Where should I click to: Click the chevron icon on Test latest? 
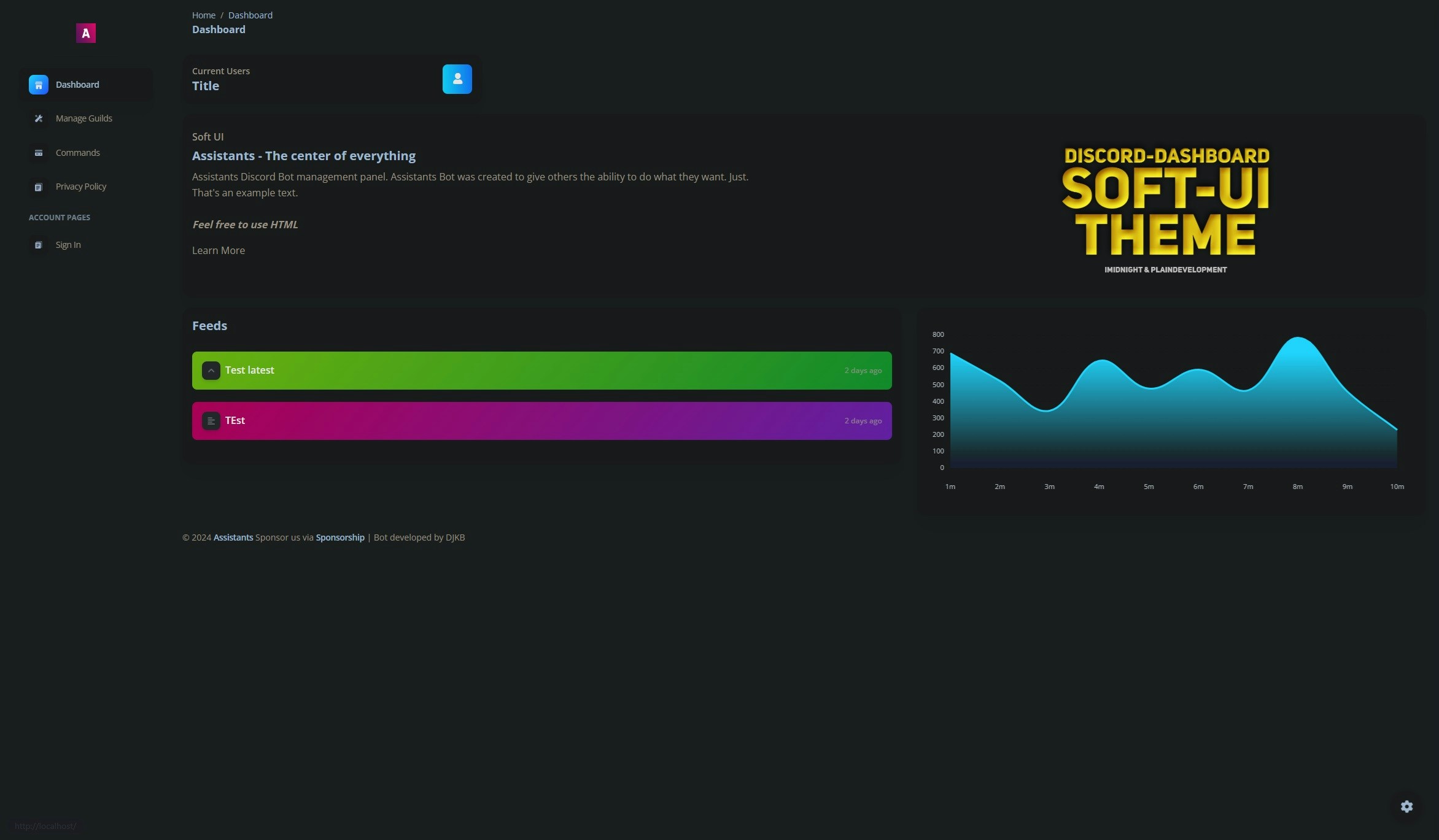(211, 371)
